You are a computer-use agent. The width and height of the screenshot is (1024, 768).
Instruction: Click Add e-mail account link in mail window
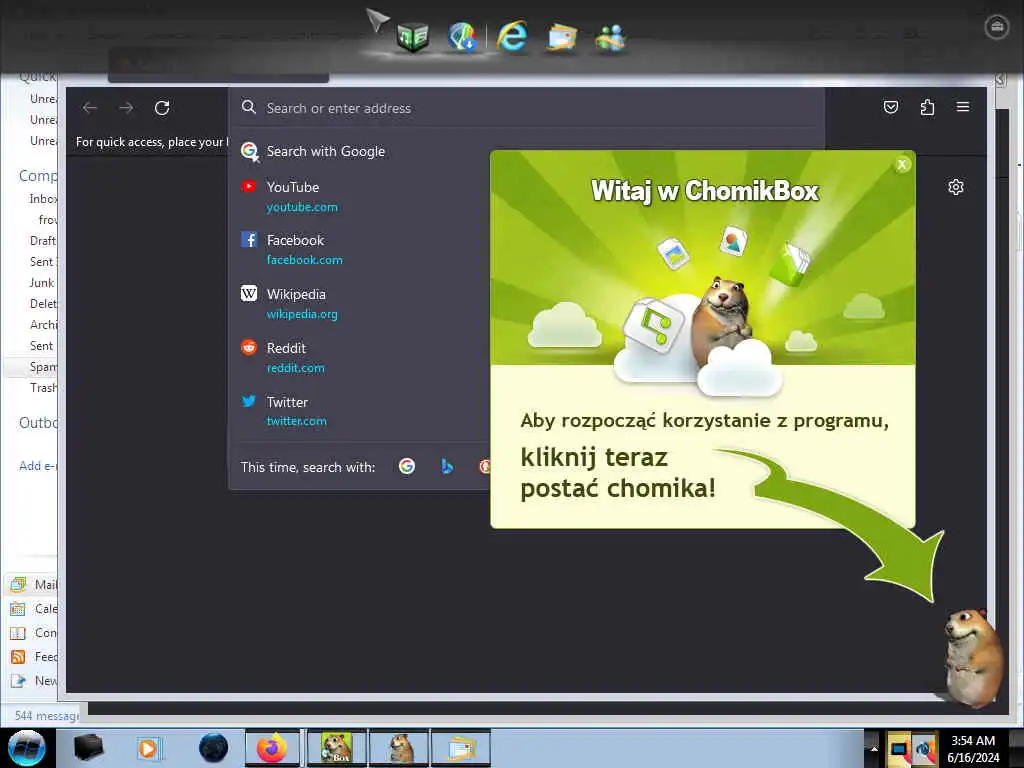click(x=38, y=466)
